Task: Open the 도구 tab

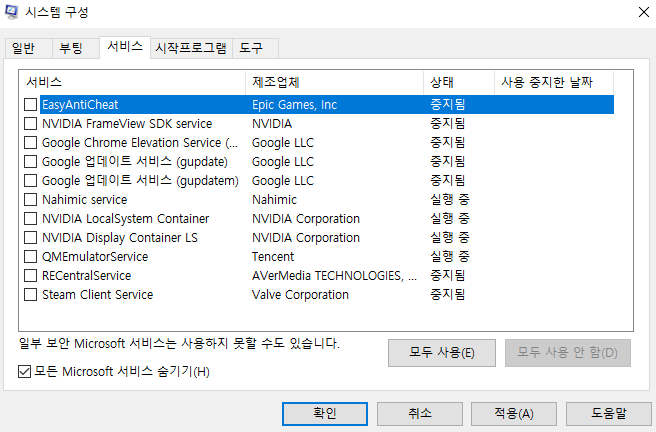Action: click(255, 48)
